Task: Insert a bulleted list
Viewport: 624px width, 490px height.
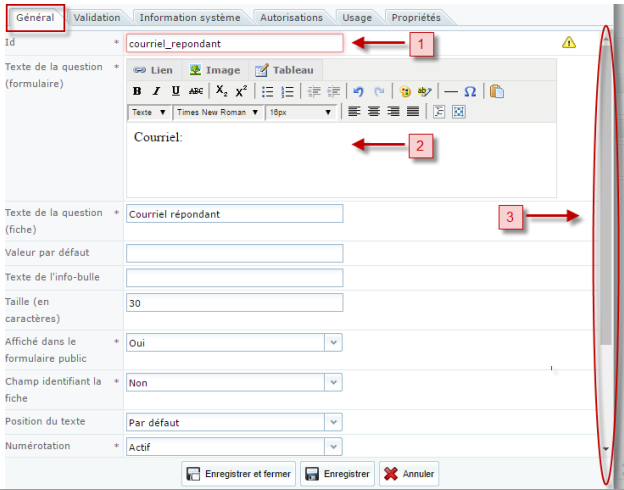Action: click(x=267, y=92)
